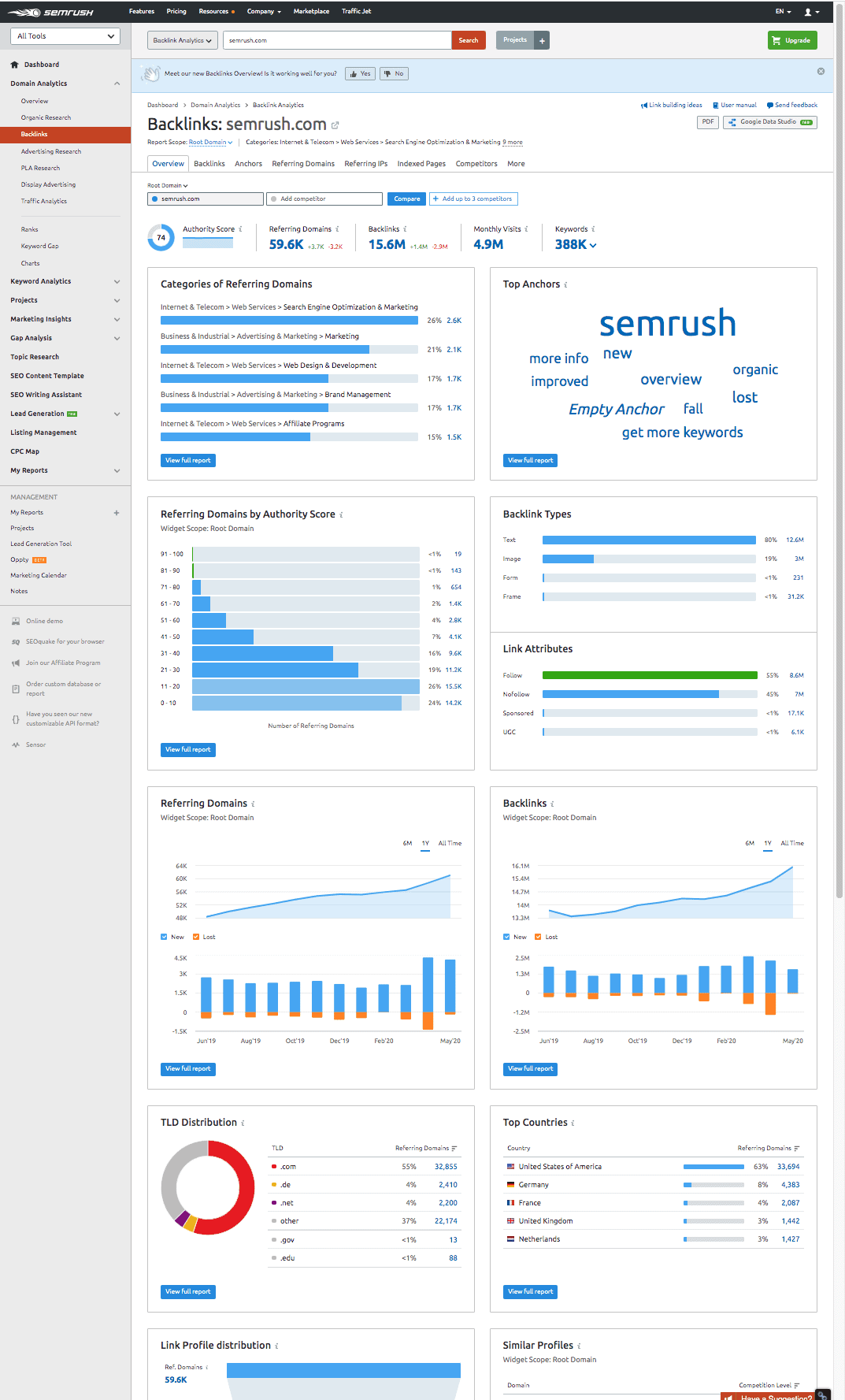Collapse the Domain Analytics sidebar section

click(x=117, y=84)
